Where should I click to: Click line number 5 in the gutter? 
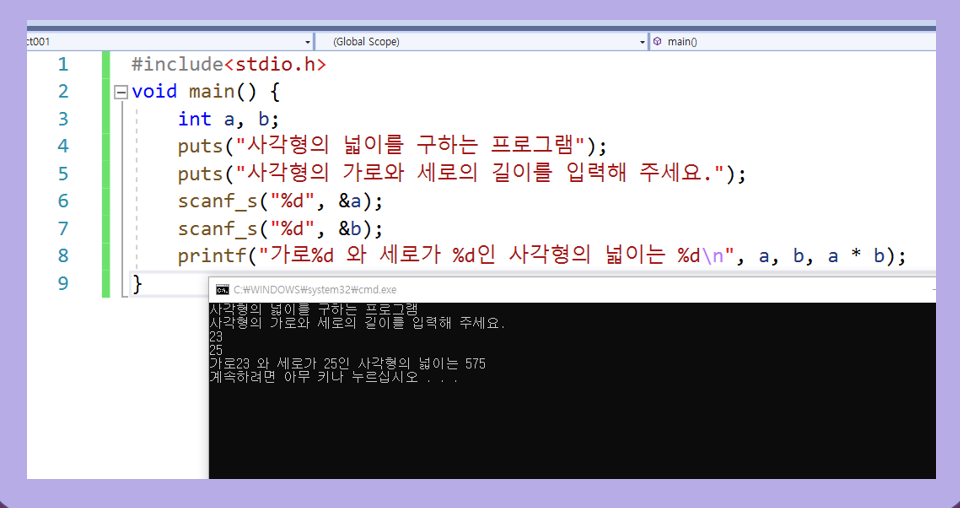coord(63,174)
